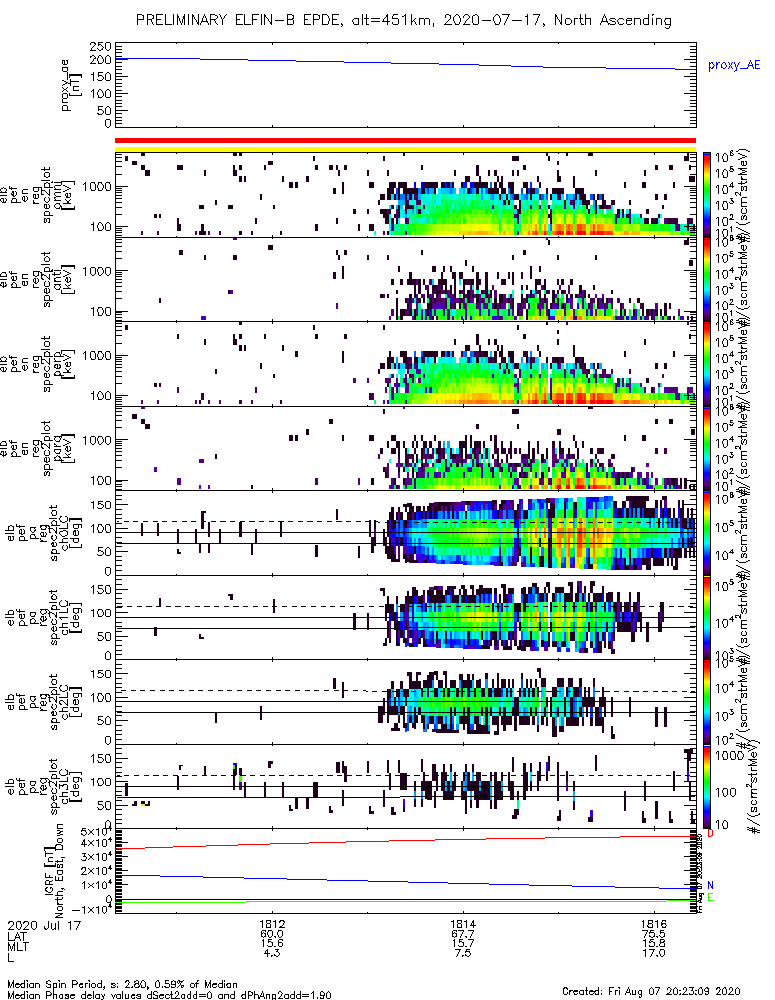The width and height of the screenshot is (775, 1000).
Task: Select the blue 'proxy_AE' legend label
Action: [734, 65]
